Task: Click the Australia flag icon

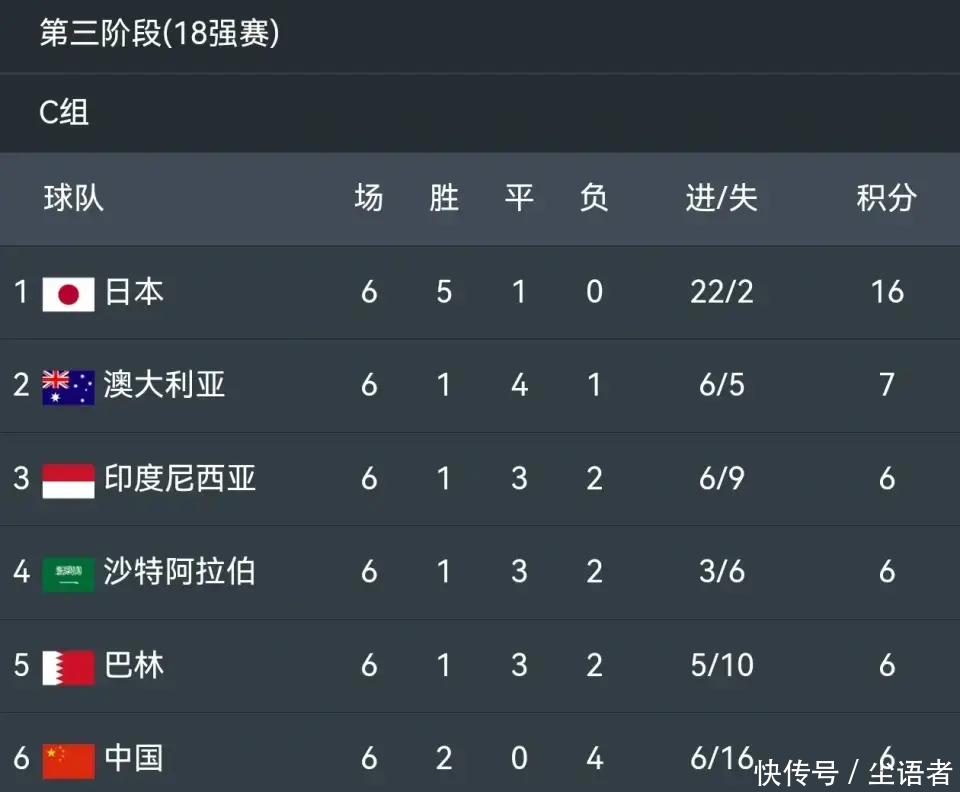Action: 68,386
